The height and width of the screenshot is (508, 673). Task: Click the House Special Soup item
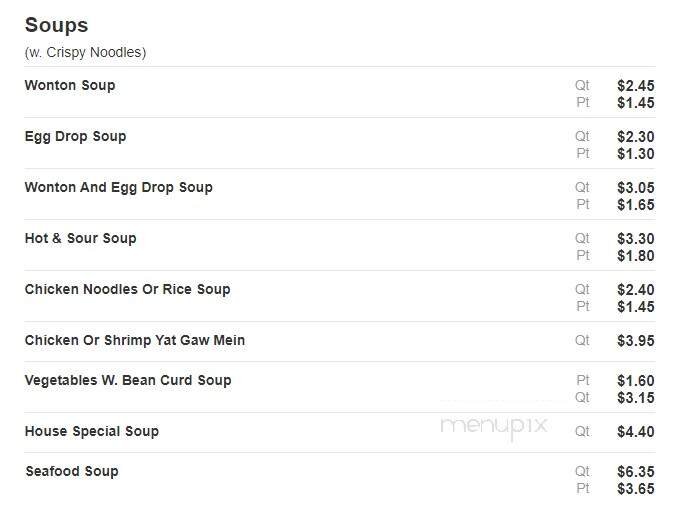(92, 432)
